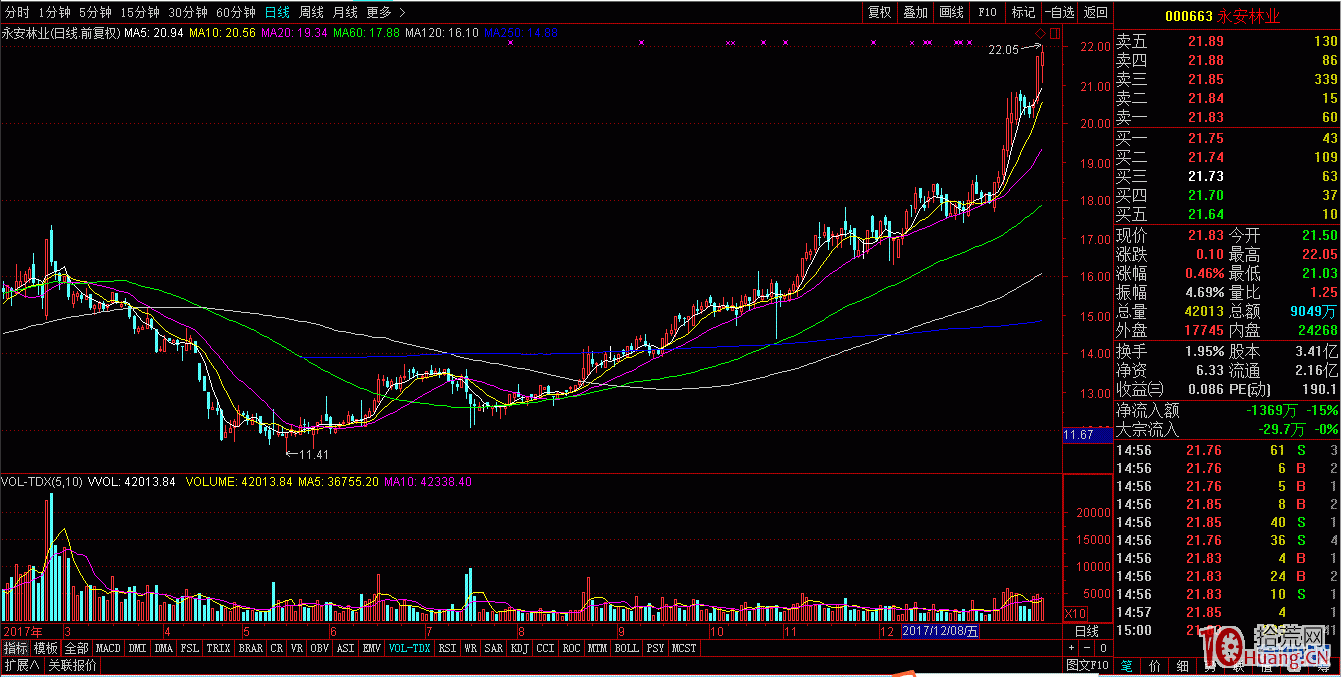Apply the FSL indicator
1342x677 pixels.
tap(190, 648)
